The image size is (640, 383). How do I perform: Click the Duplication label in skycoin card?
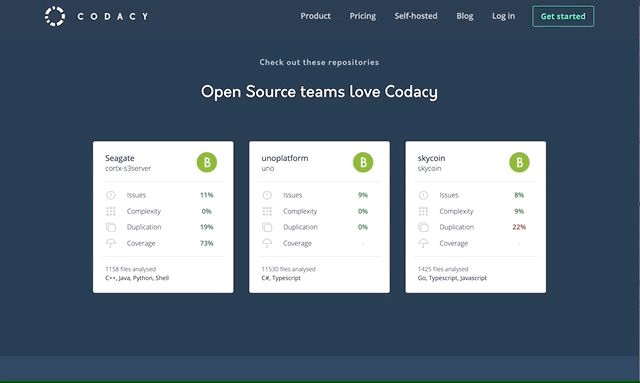point(457,227)
